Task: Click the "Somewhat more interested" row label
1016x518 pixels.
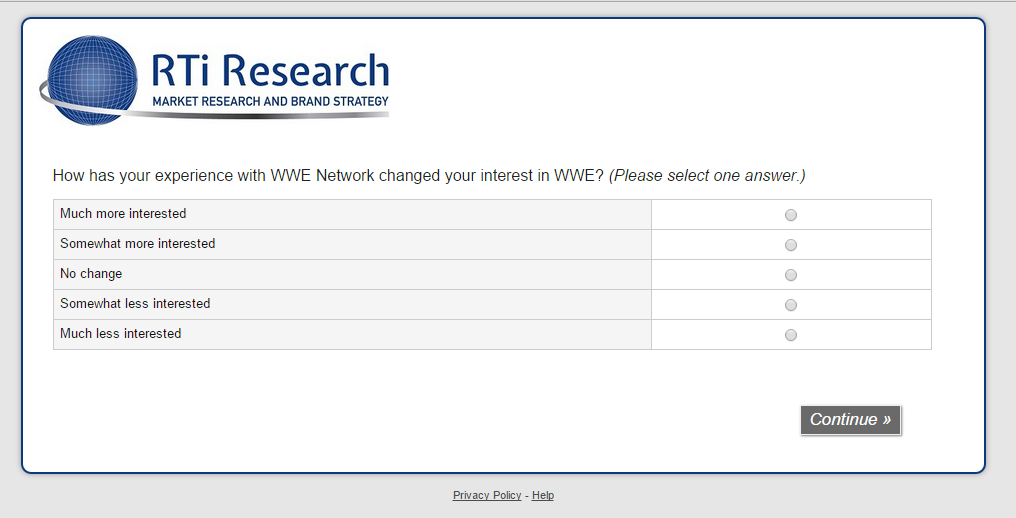Action: (x=137, y=244)
